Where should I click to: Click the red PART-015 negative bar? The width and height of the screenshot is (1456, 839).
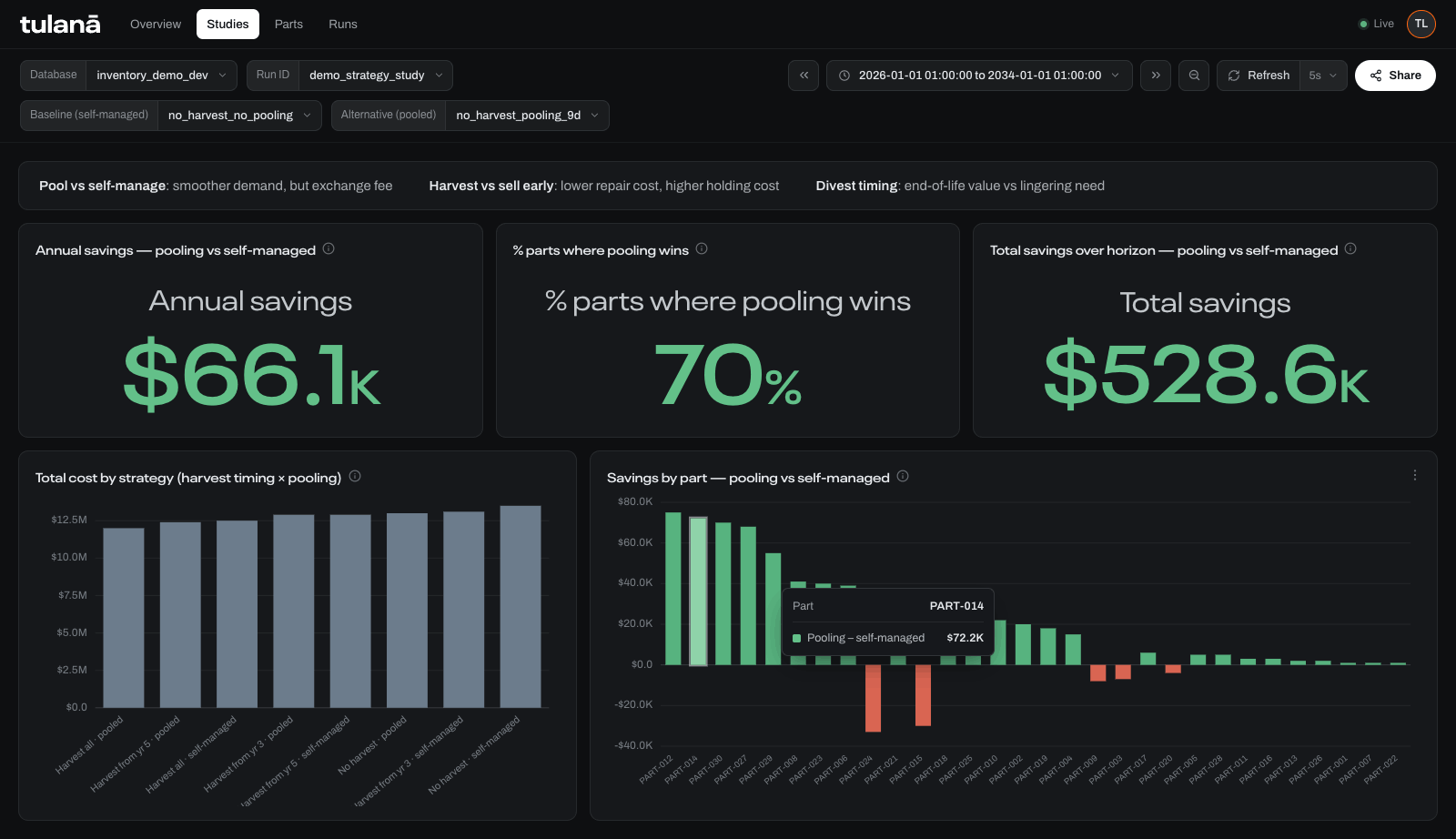coord(923,695)
